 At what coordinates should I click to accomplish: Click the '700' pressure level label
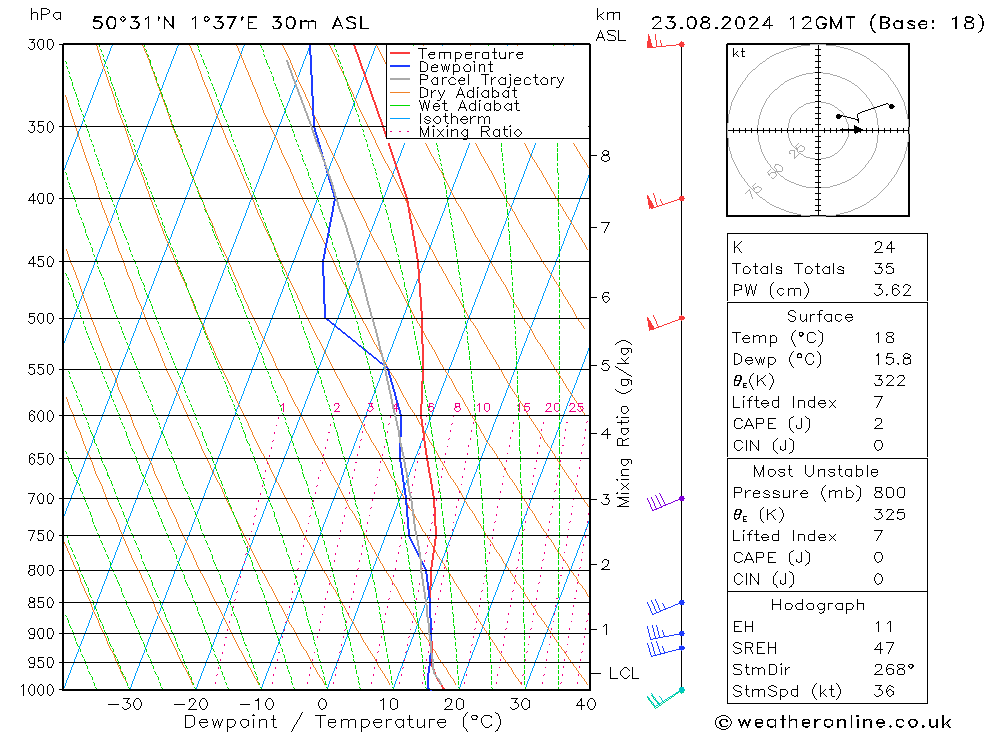pos(41,499)
